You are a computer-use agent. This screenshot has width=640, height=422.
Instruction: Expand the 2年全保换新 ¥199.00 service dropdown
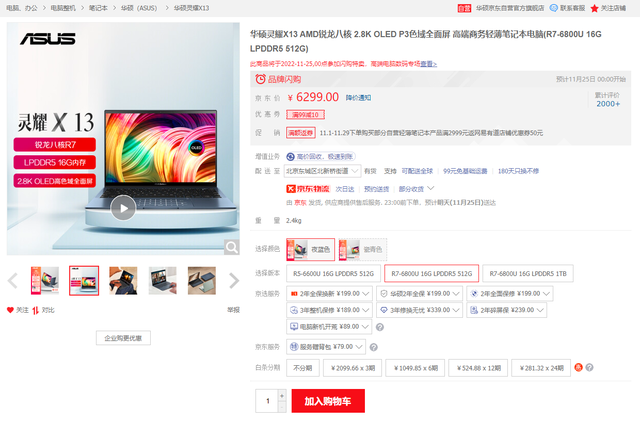pos(329,293)
